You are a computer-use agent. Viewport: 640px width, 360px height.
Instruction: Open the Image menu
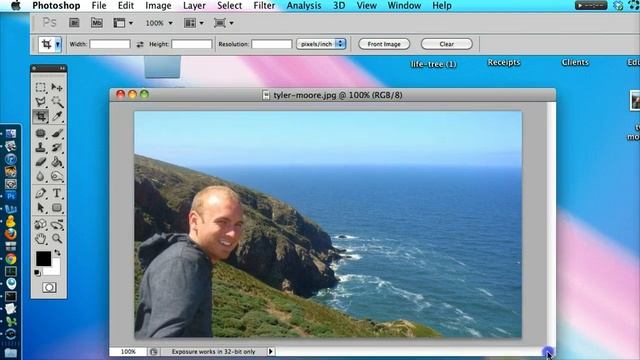click(158, 6)
